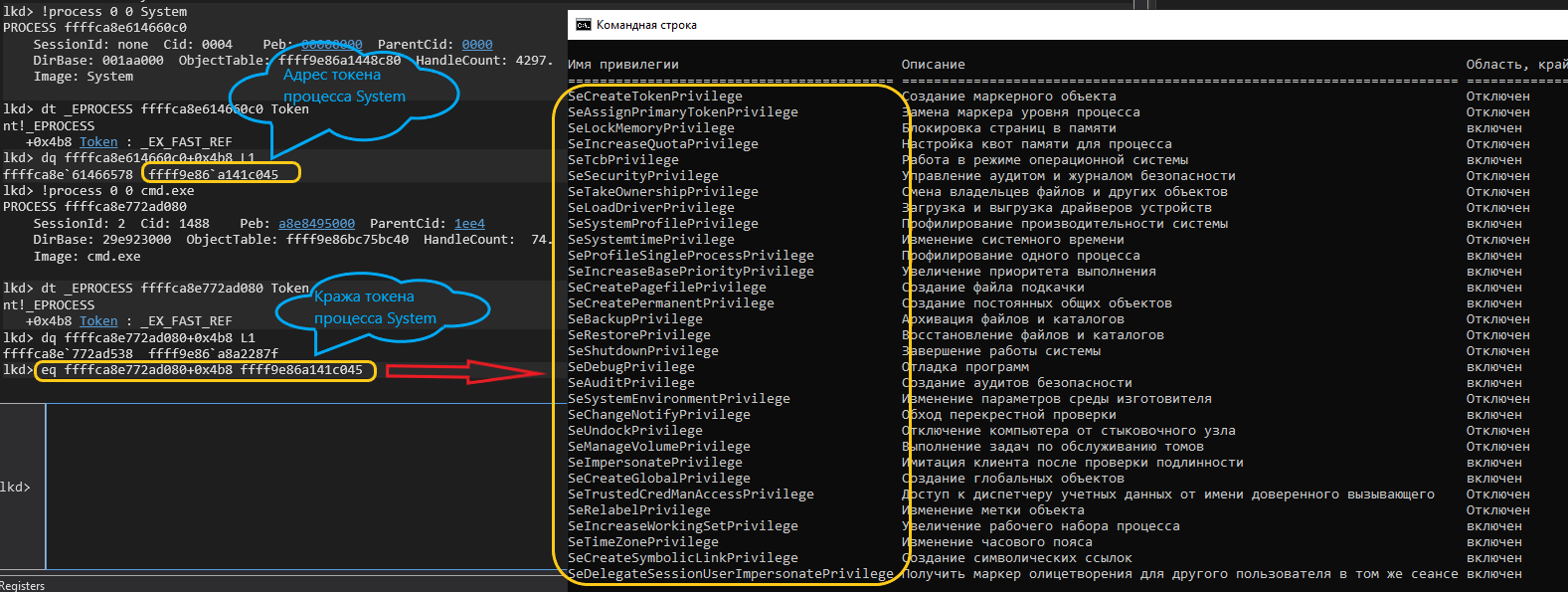
Task: Click the eq ffffca8e772ad080+0x4b8 command line
Action: (206, 370)
